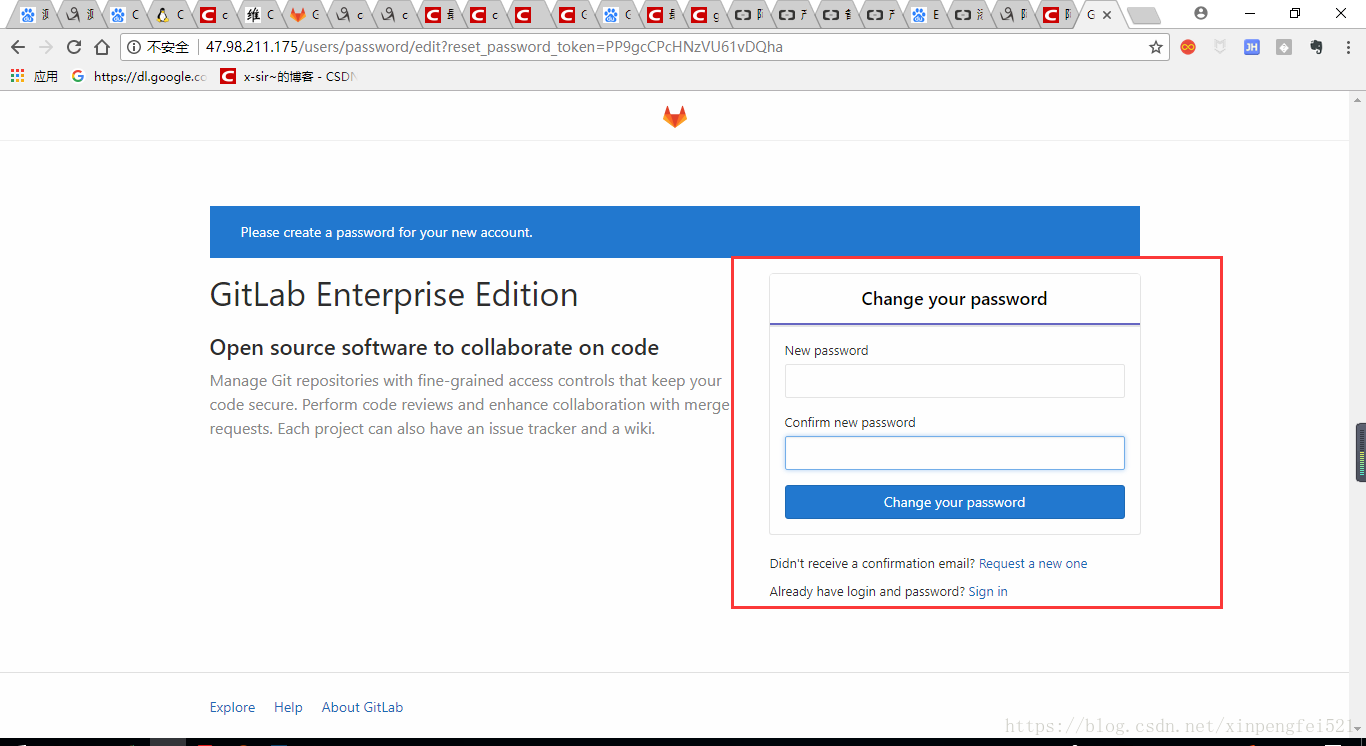Close the active GitLab password tab
Image resolution: width=1366 pixels, height=746 pixels.
(x=1107, y=15)
